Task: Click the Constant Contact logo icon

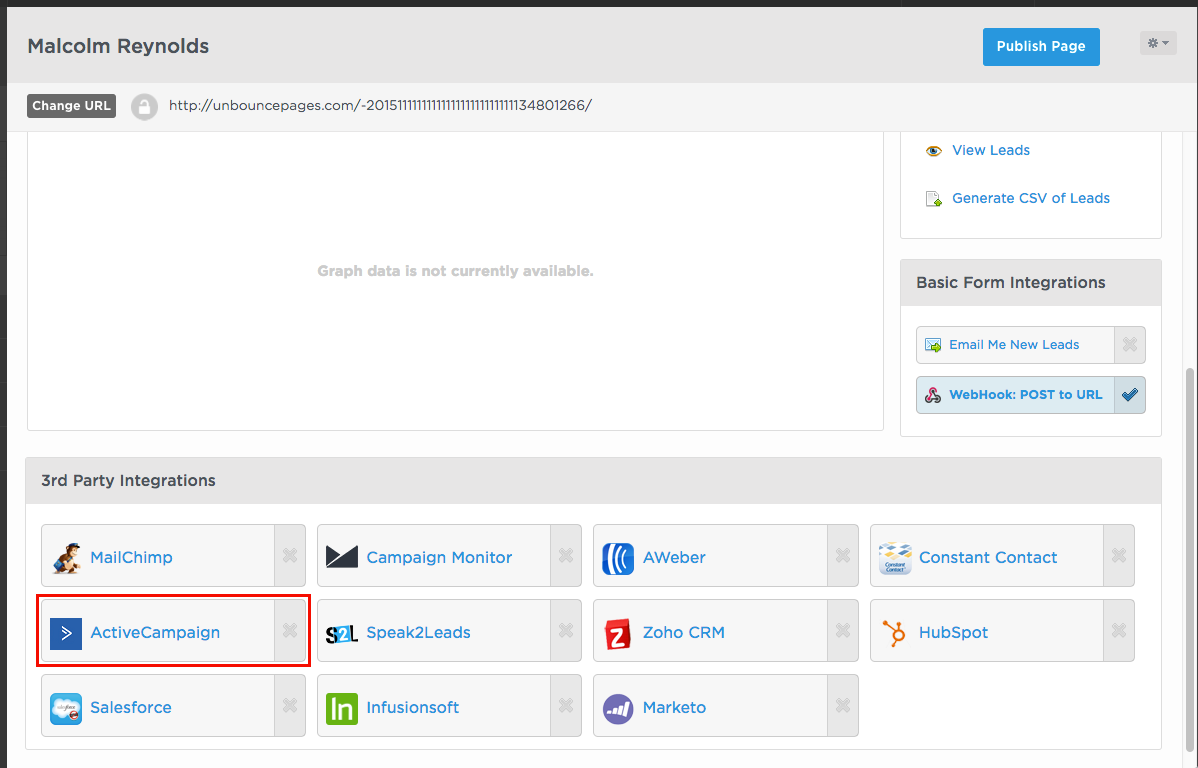Action: coord(895,558)
